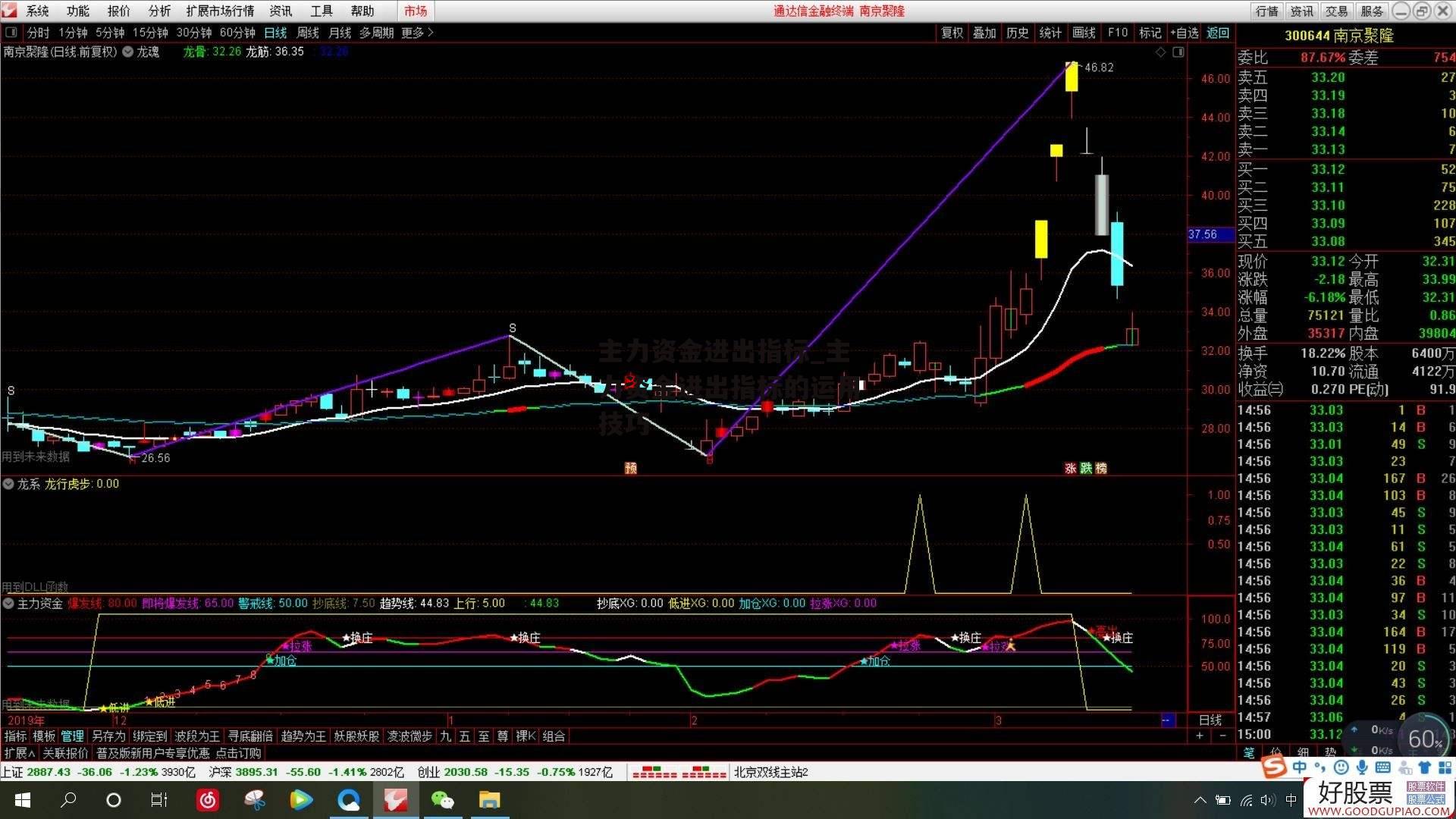This screenshot has height=819, width=1456.
Task: Open Tencent Video from taskbar
Action: coord(301,800)
